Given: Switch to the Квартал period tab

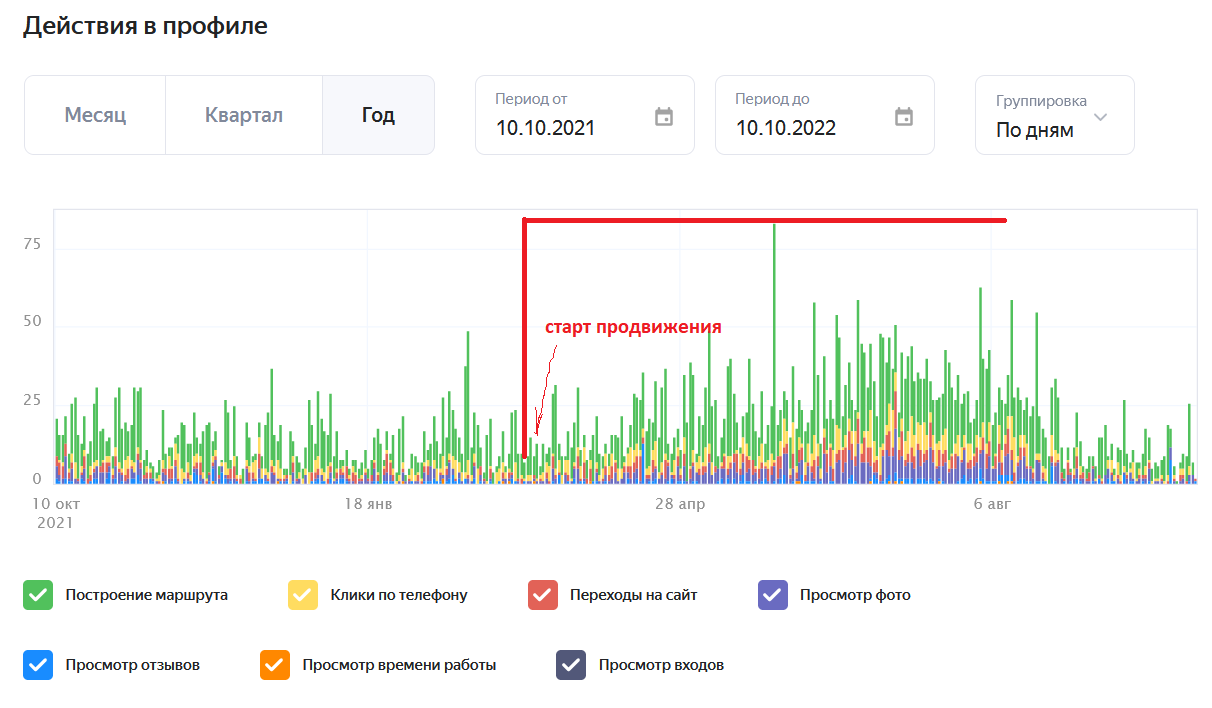Looking at the screenshot, I should pyautogui.click(x=244, y=115).
